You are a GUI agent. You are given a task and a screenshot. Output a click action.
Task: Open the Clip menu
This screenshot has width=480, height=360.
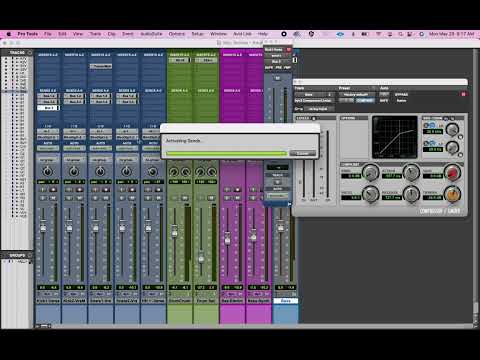click(x=111, y=34)
